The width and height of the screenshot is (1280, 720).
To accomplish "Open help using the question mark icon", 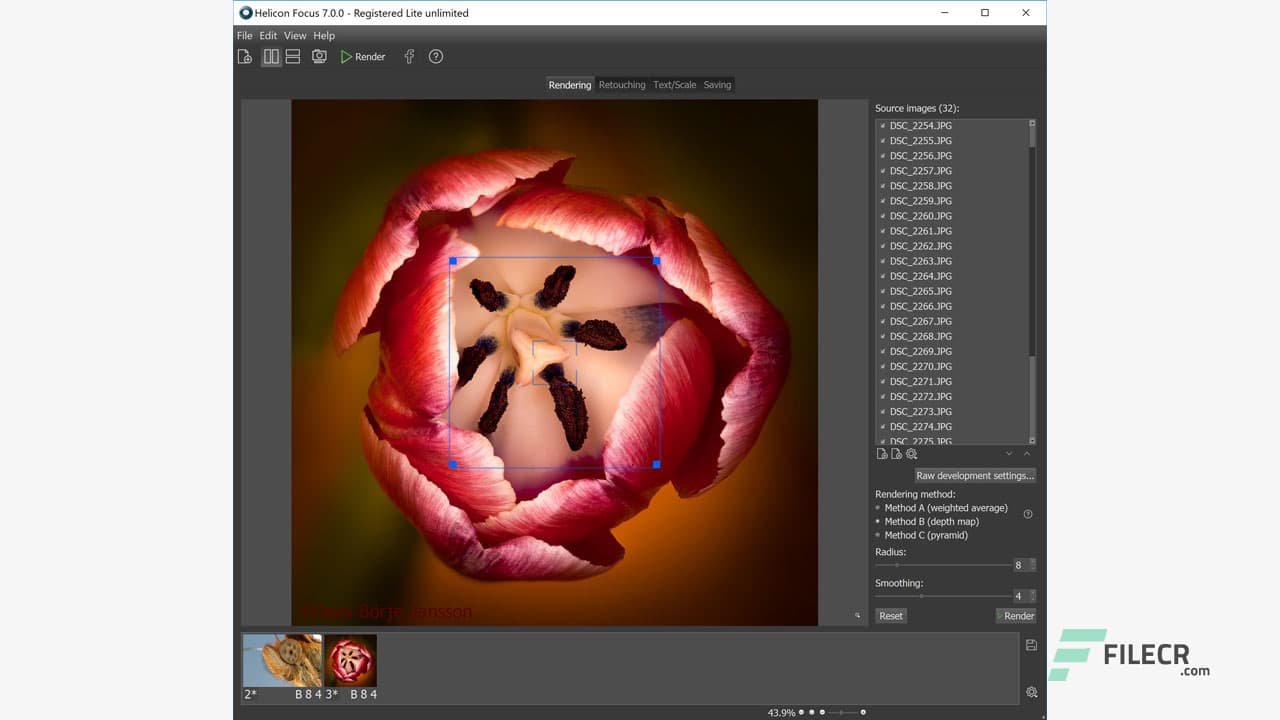I will 435,56.
